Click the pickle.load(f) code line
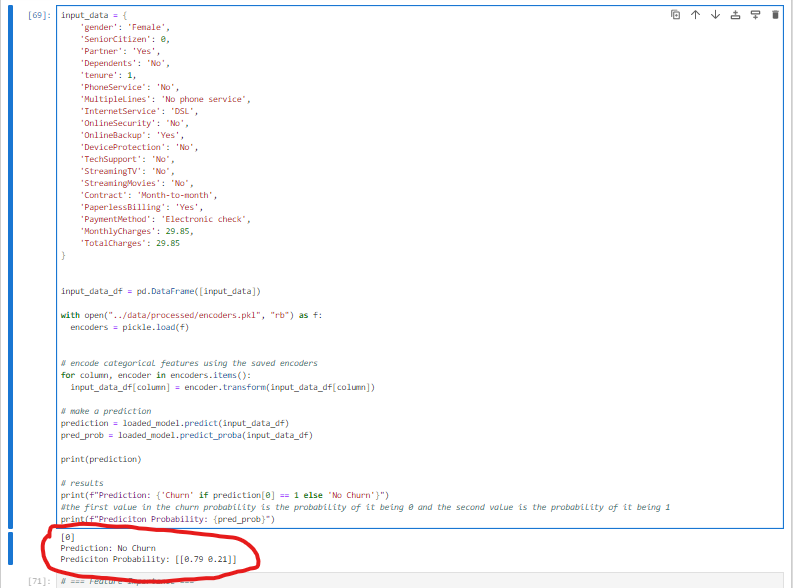 (126, 327)
